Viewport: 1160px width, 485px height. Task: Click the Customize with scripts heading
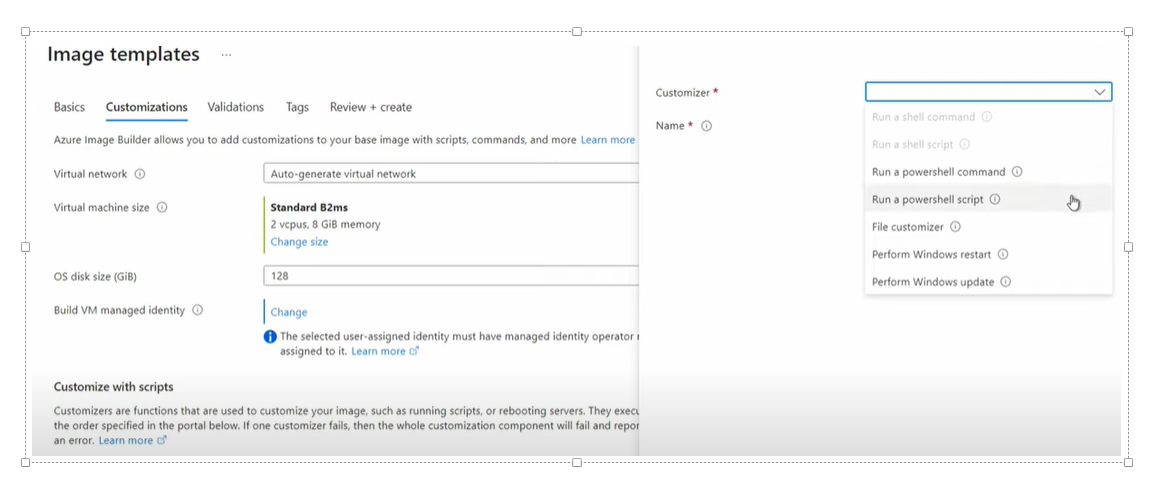[x=114, y=387]
